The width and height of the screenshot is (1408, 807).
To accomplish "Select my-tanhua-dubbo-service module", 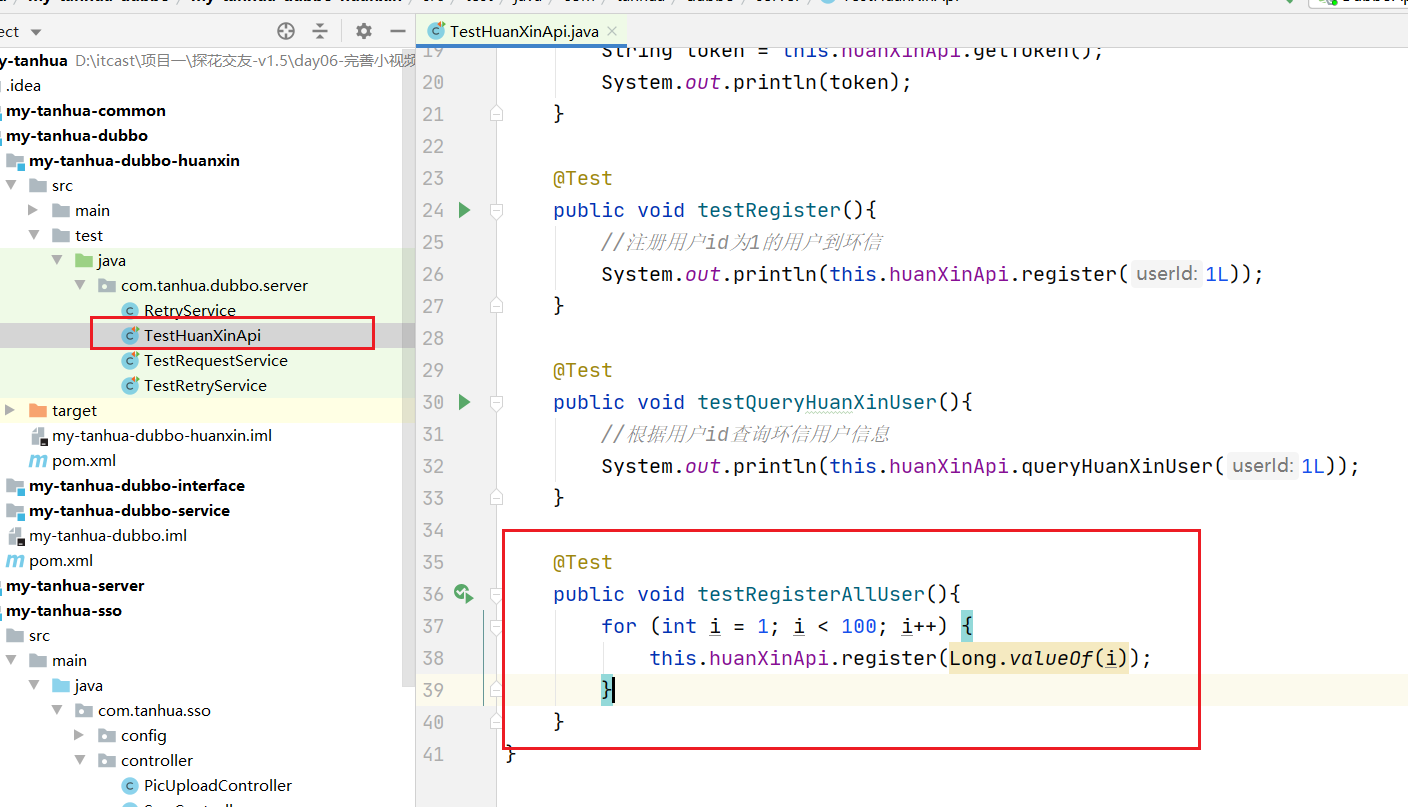I will click(129, 510).
